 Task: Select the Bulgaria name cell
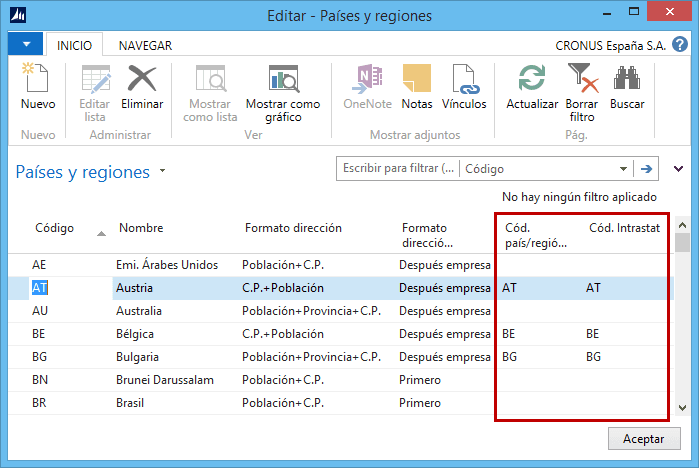point(137,357)
